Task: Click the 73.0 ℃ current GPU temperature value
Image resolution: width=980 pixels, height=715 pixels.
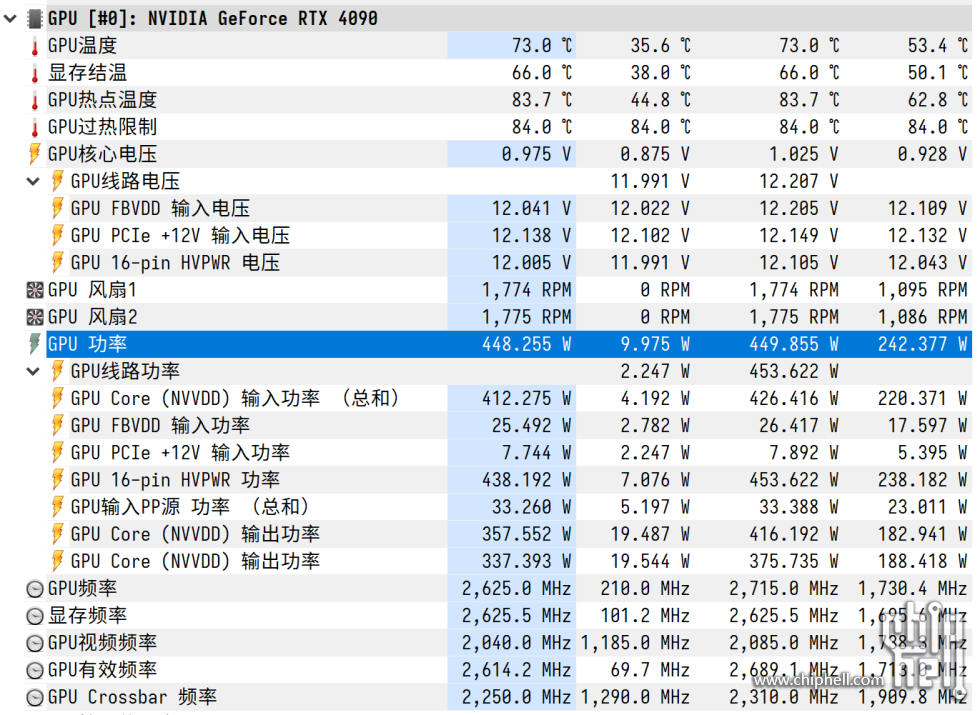Action: 542,46
